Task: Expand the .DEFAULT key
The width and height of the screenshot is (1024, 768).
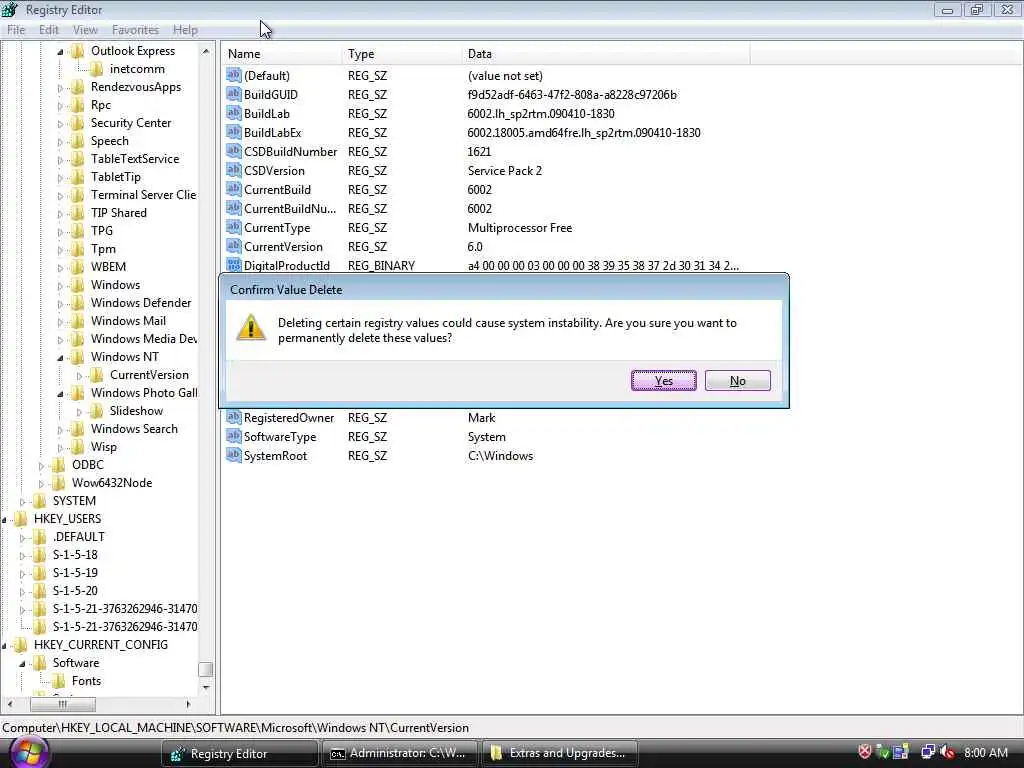Action: click(22, 537)
